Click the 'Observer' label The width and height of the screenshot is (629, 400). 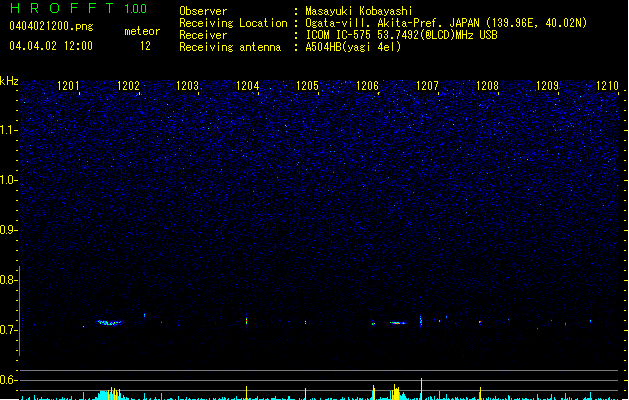203,11
